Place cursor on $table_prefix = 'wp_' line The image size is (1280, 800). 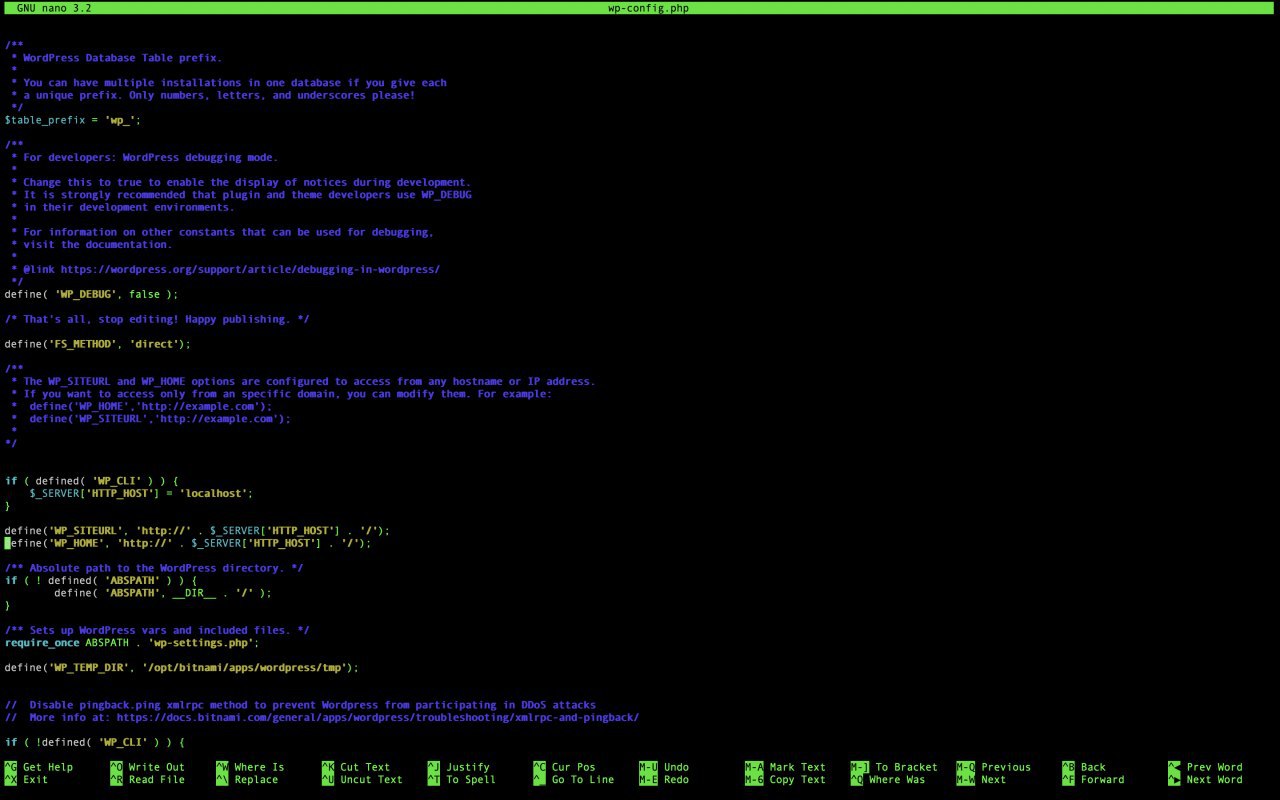tap(73, 120)
